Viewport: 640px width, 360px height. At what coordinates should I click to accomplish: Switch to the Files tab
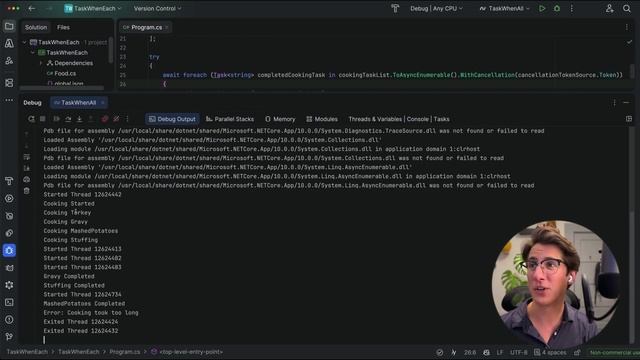[63, 27]
